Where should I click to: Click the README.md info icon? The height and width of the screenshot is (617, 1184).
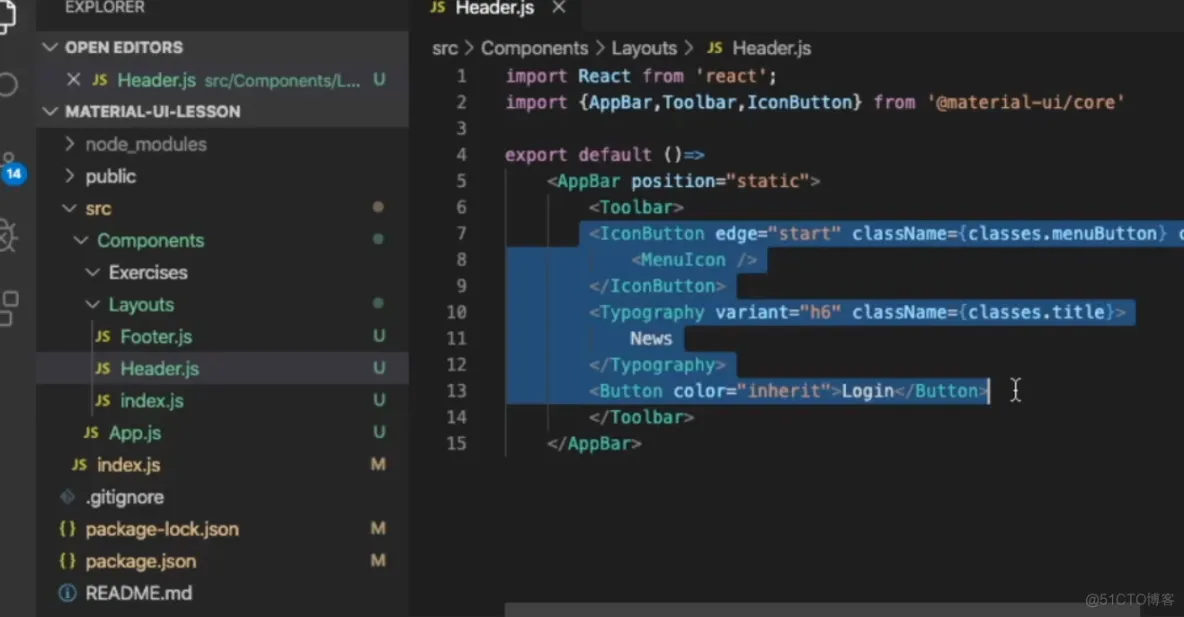pyautogui.click(x=65, y=593)
